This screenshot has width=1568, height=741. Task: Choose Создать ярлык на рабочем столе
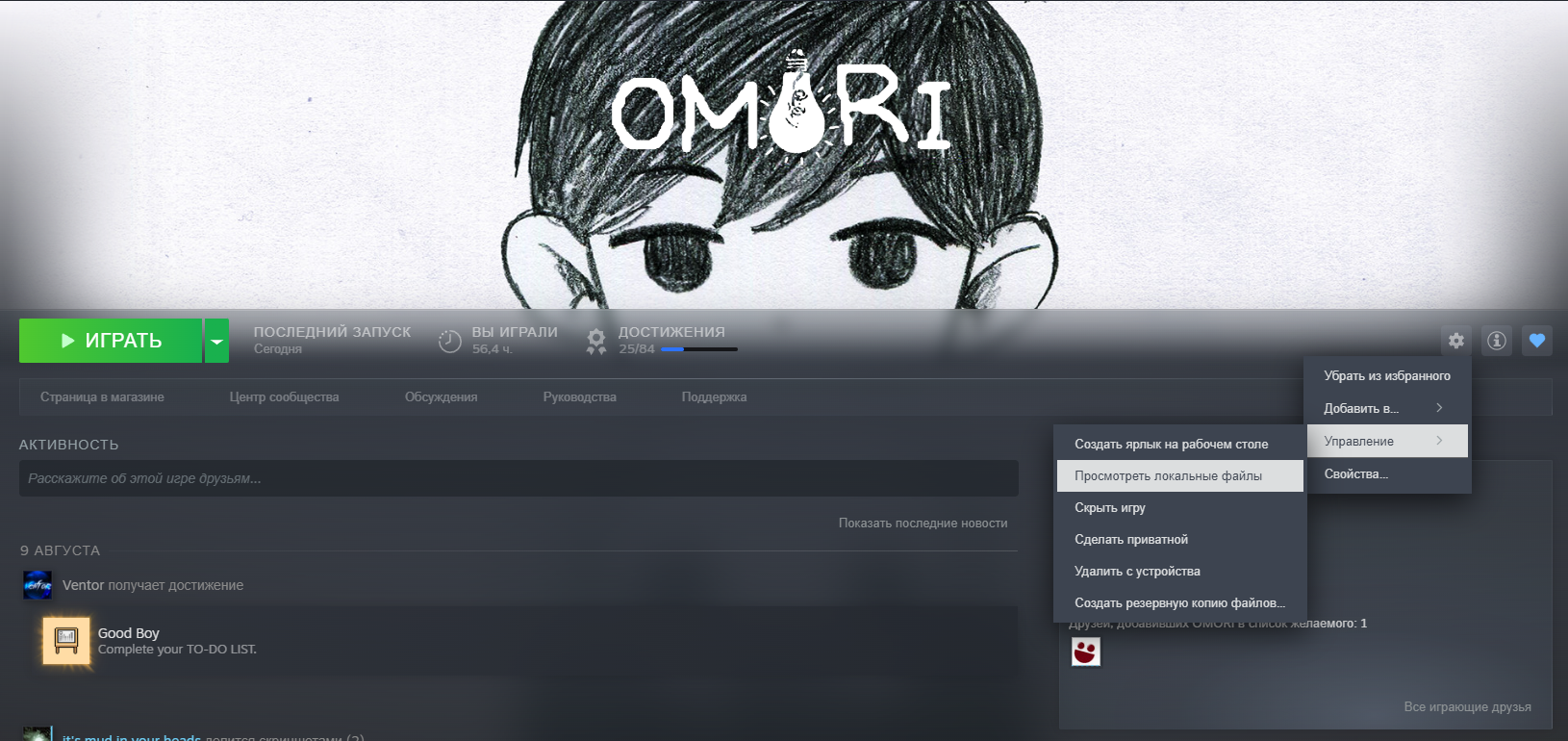tap(1180, 444)
